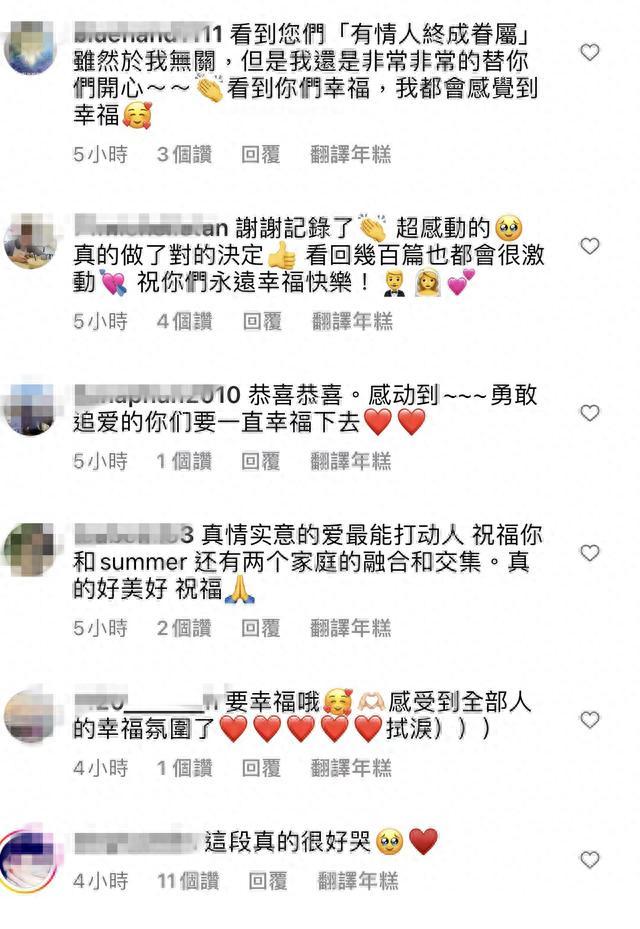Like the 要幸福哦 comment heart icon

(x=590, y=720)
